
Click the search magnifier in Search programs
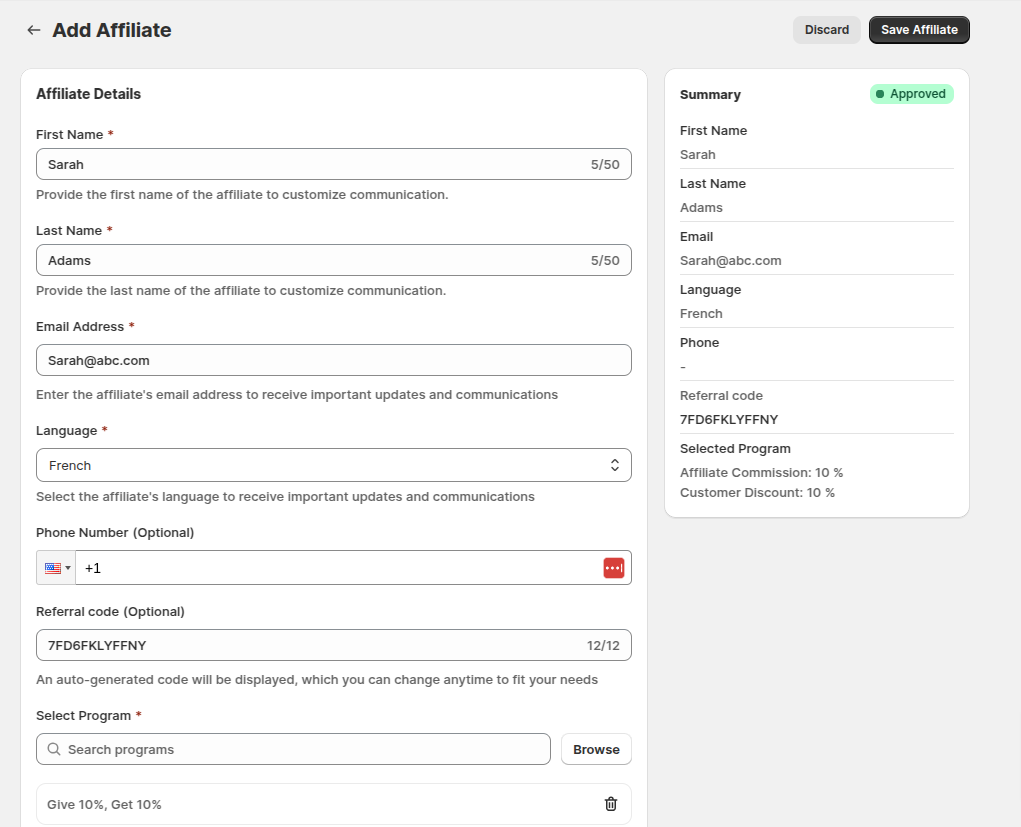pos(53,749)
